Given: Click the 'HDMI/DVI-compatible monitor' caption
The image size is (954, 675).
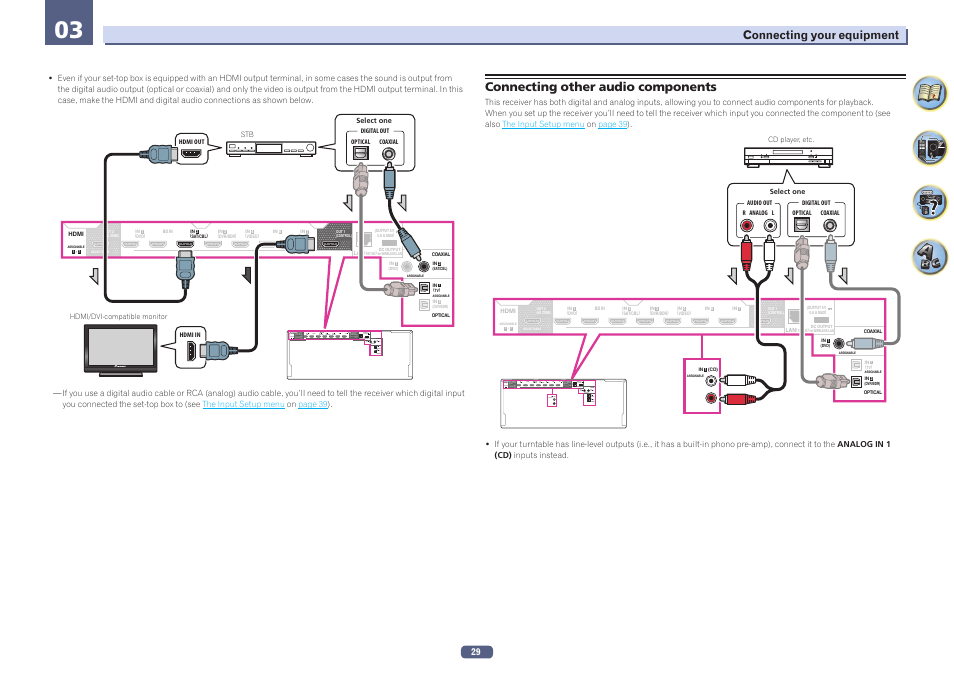Looking at the screenshot, I should pyautogui.click(x=118, y=317).
